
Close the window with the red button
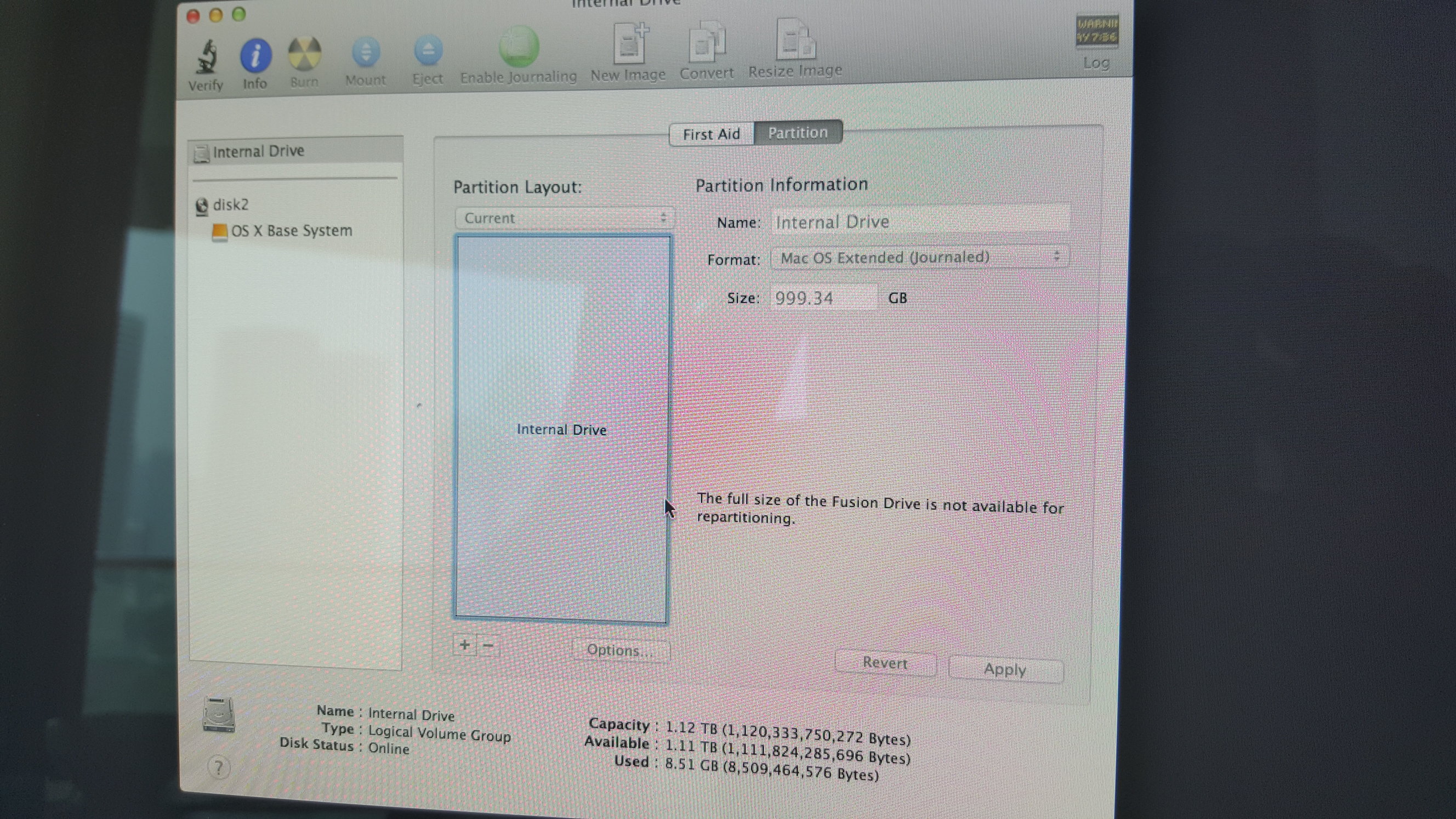193,15
